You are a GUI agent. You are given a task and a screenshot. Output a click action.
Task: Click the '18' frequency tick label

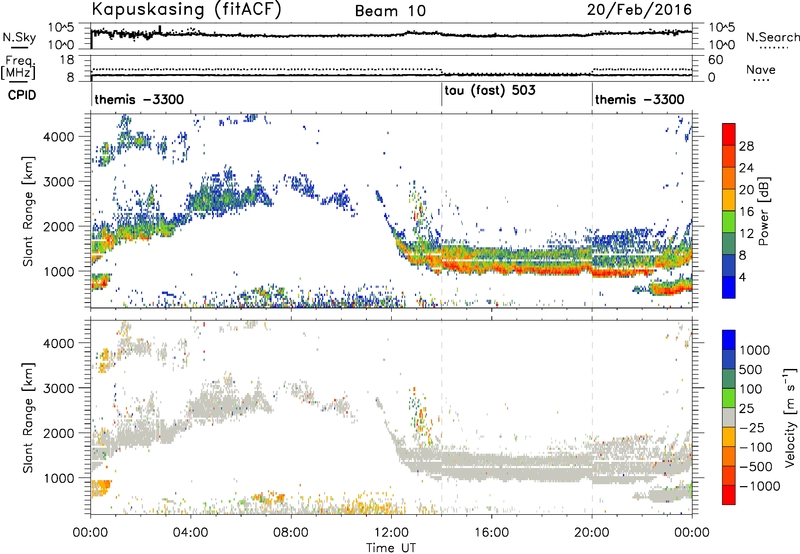67,60
